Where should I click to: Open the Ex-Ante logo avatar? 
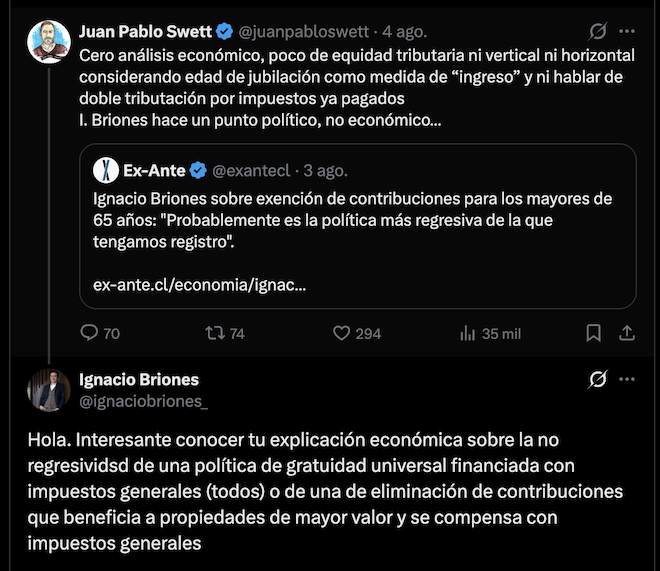tap(106, 170)
